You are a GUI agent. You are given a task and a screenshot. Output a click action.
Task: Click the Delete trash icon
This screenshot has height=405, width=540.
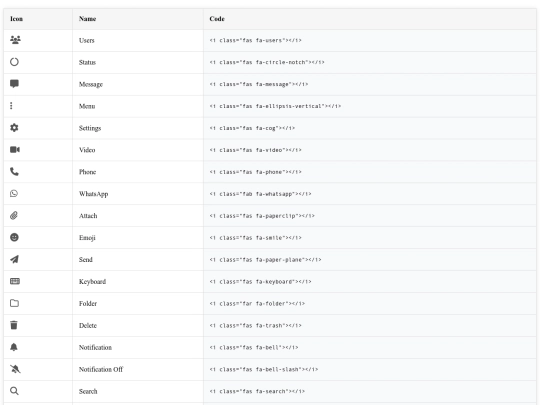coord(14,325)
